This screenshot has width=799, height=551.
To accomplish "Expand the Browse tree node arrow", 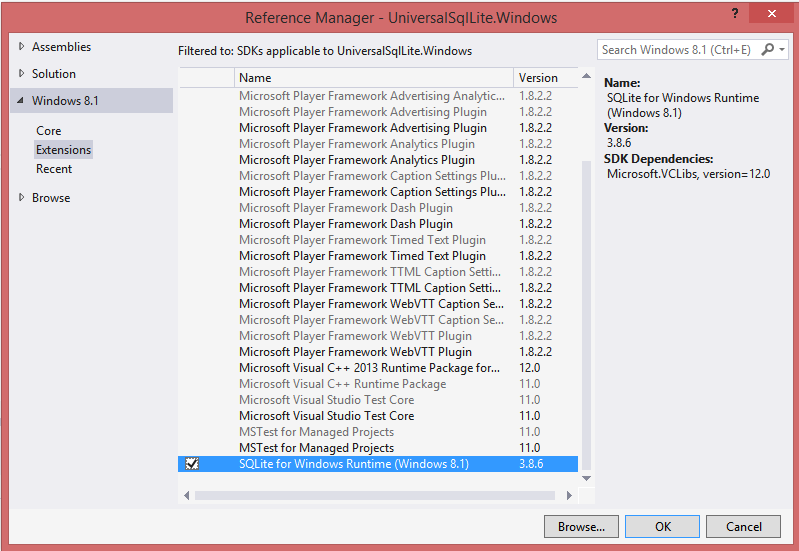I will tap(21, 197).
